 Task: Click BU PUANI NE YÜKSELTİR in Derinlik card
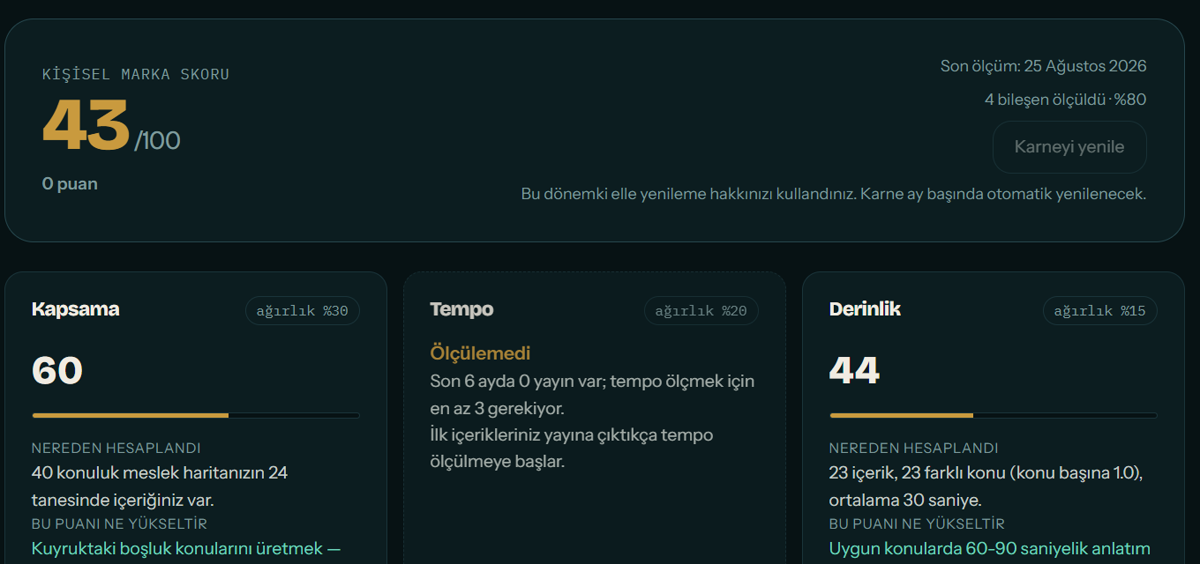tap(917, 524)
